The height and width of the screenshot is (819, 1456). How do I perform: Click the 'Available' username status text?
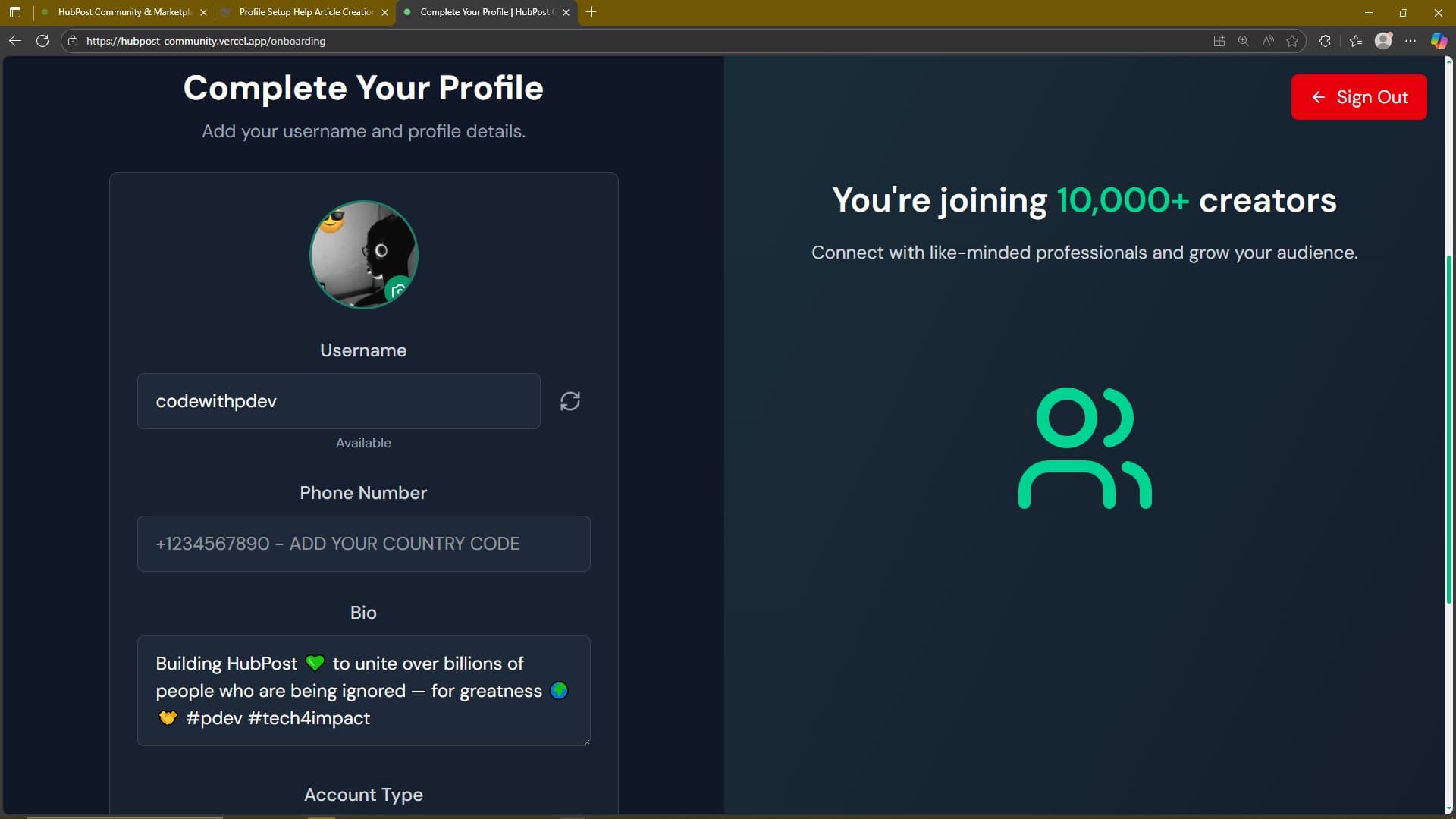click(x=364, y=443)
